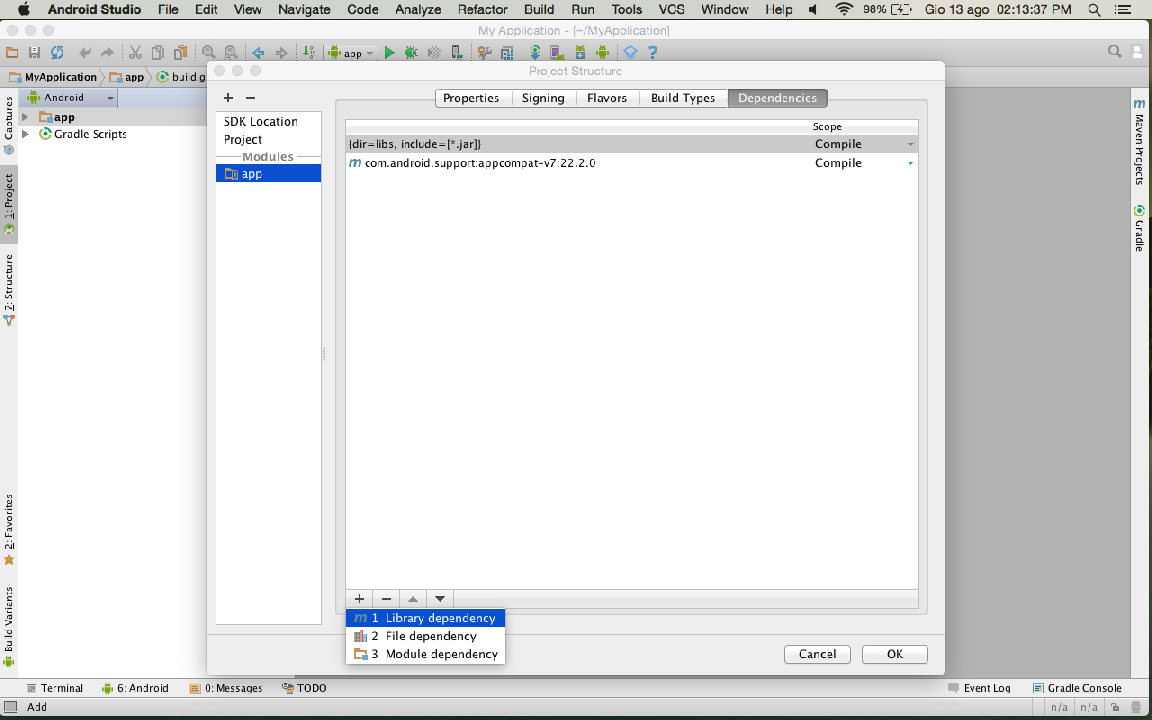Open the AVD Manager icon
This screenshot has height=720, width=1152.
point(558,52)
